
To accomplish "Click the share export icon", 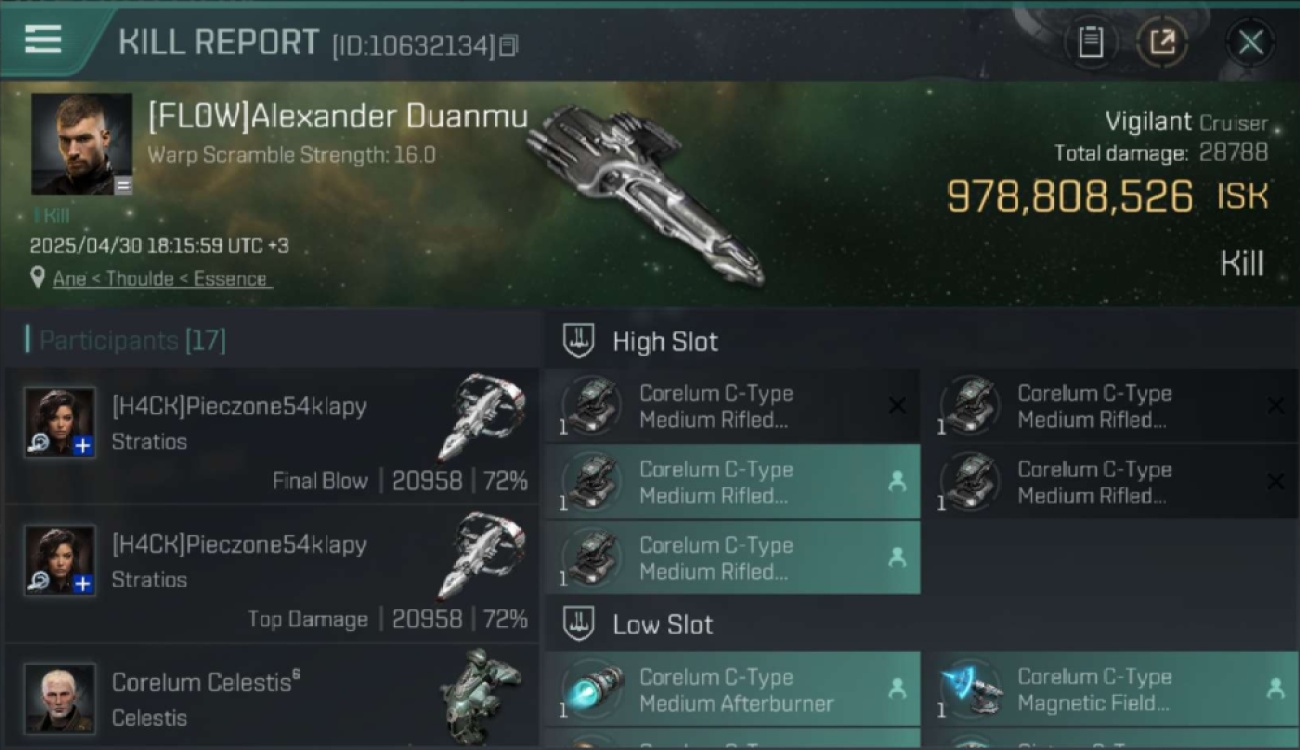I will point(1162,42).
